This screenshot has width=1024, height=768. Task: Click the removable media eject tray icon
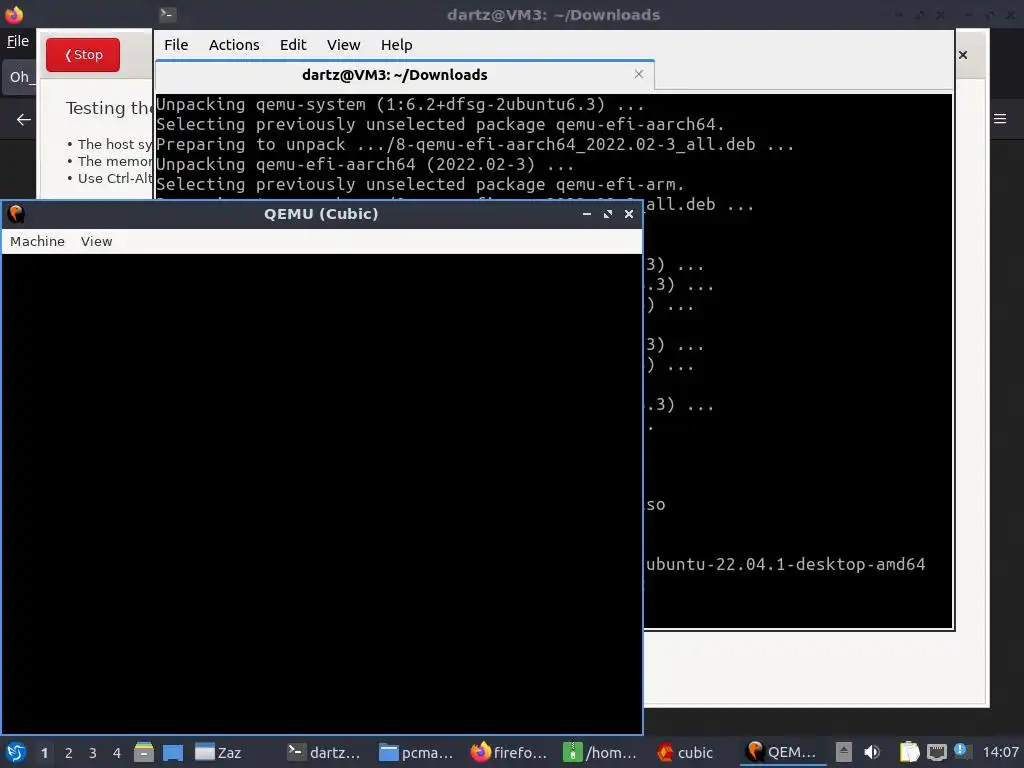click(x=844, y=752)
